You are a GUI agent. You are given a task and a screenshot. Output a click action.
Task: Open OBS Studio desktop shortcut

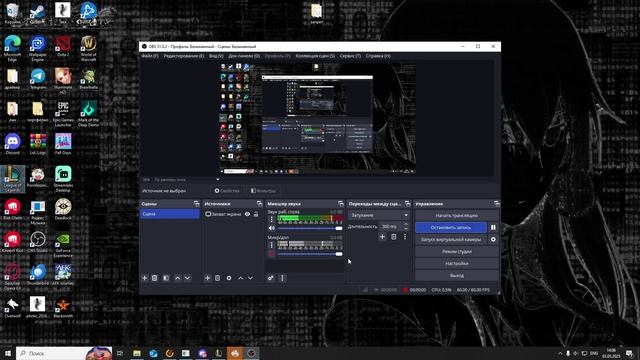[38, 242]
